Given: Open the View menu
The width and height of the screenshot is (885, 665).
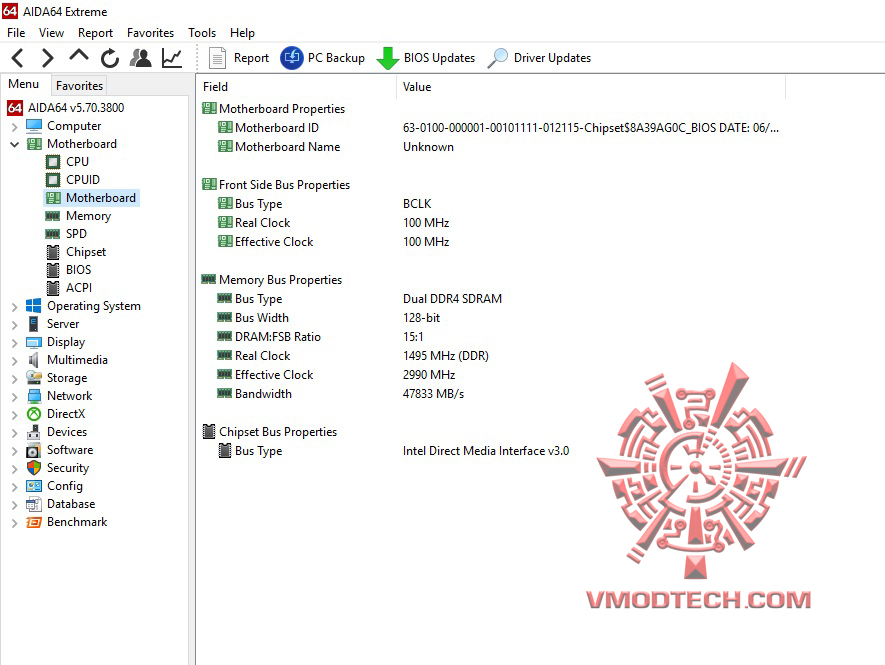Looking at the screenshot, I should coord(51,33).
